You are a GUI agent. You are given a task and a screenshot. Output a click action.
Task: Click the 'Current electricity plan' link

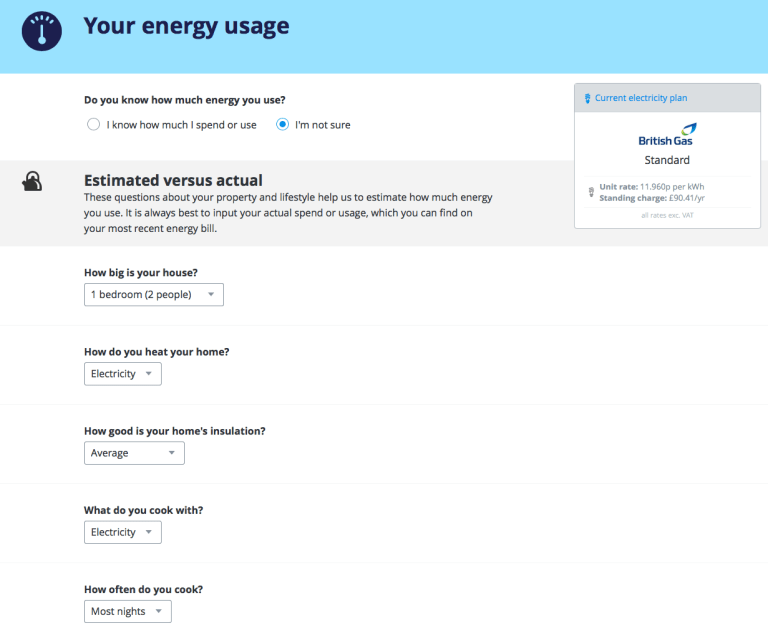point(640,98)
